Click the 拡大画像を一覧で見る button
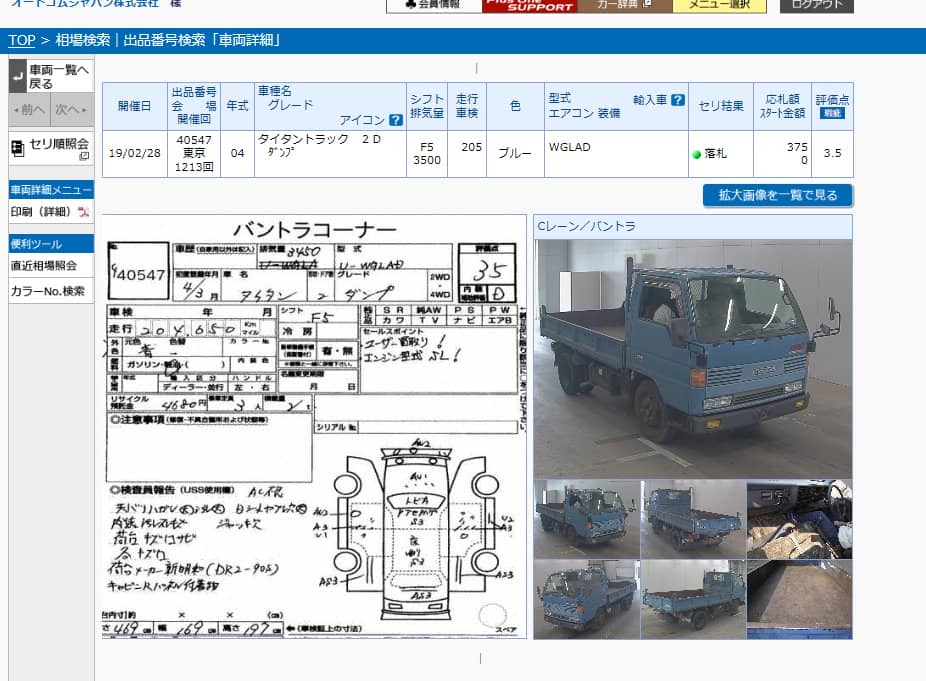 (778, 195)
